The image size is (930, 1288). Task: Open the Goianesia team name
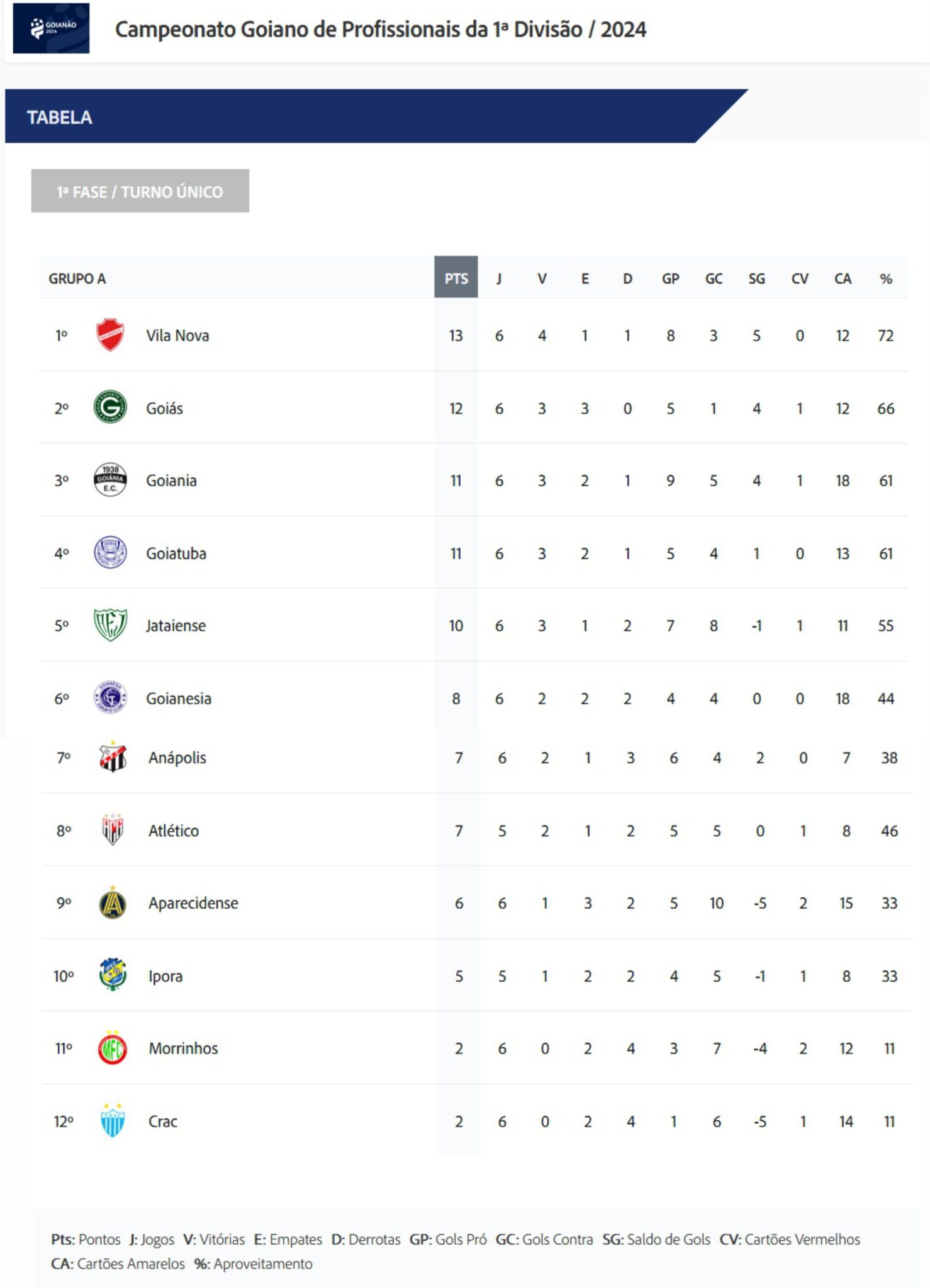click(179, 698)
